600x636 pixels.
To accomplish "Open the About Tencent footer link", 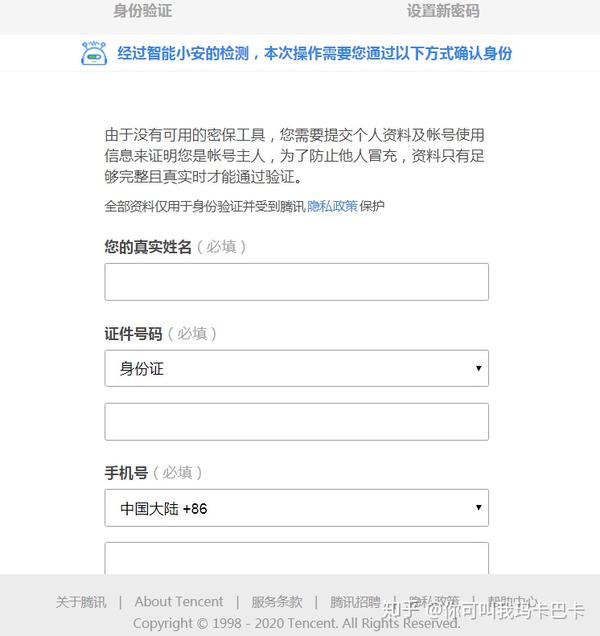I will pos(179,602).
